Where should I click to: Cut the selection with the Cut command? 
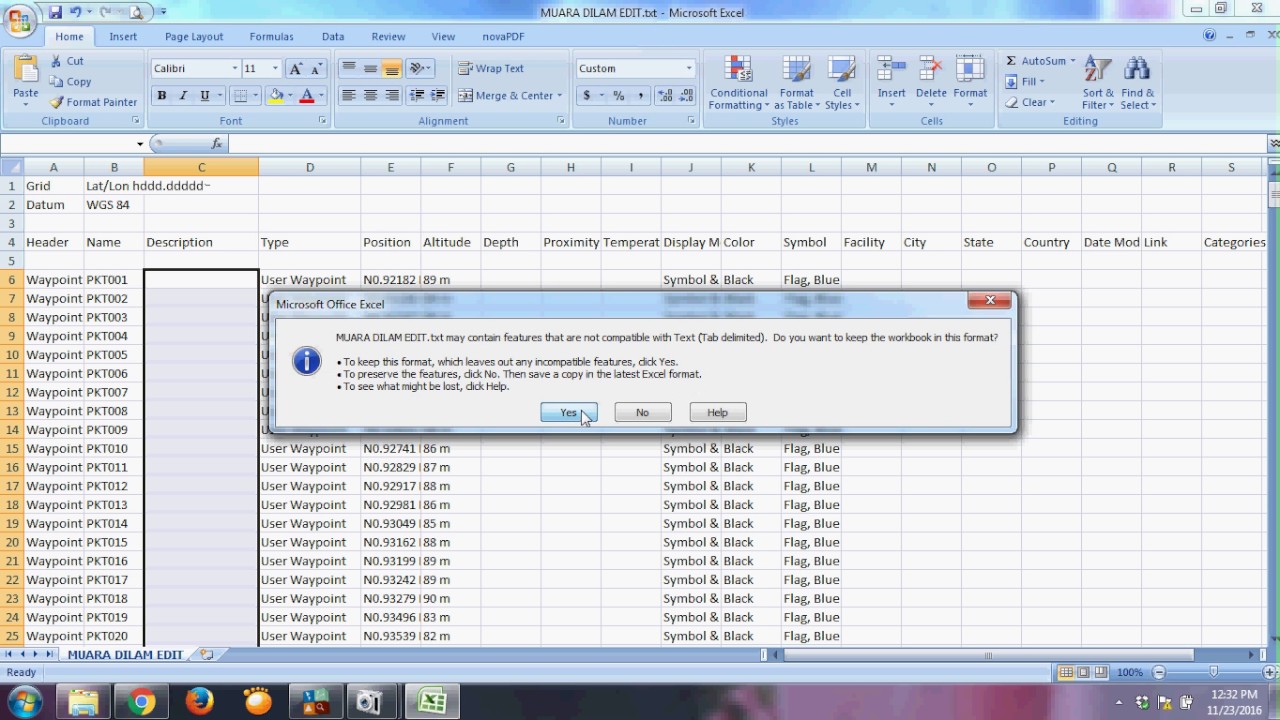click(x=66, y=61)
